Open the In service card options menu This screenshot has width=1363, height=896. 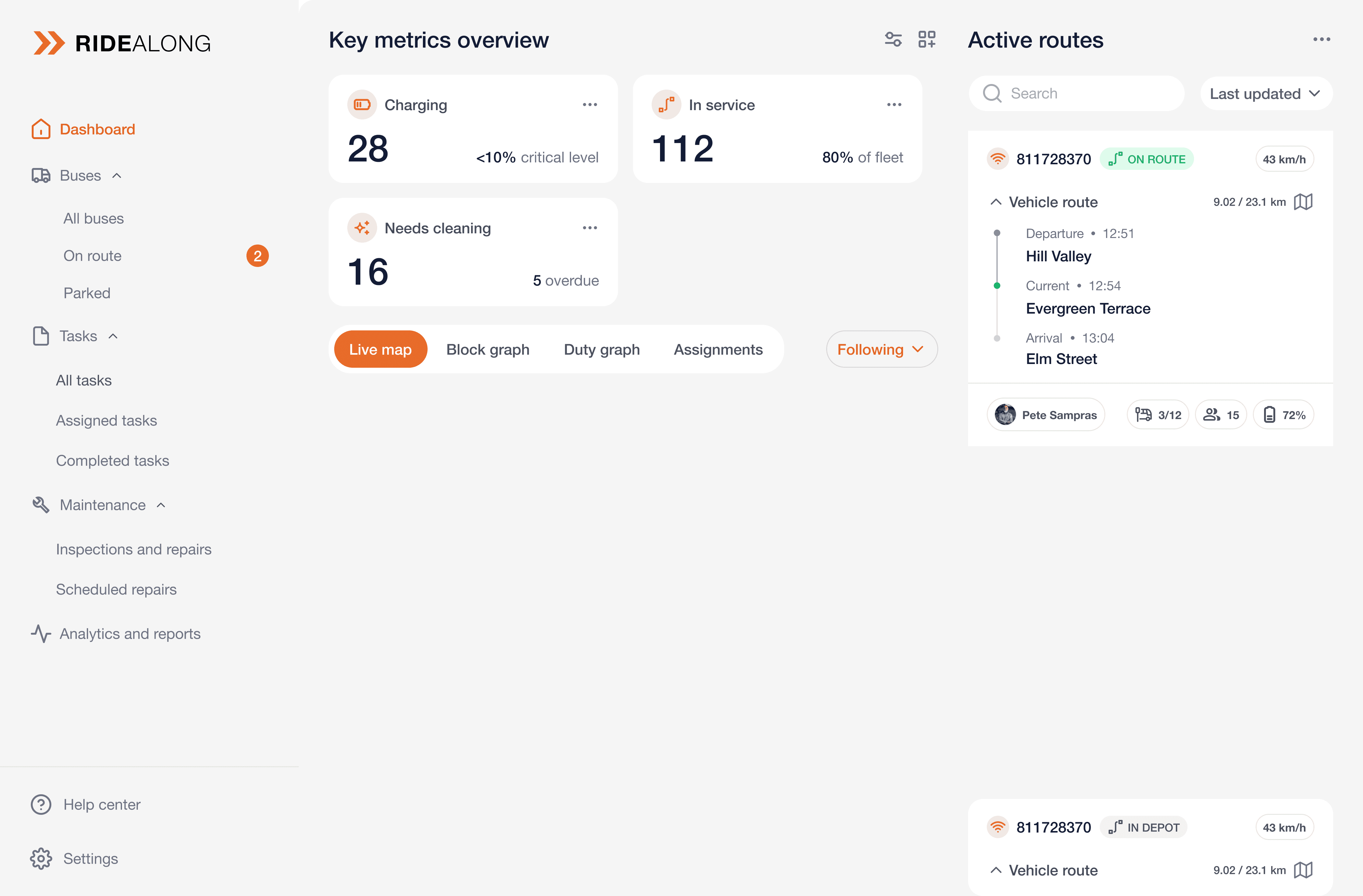click(893, 105)
